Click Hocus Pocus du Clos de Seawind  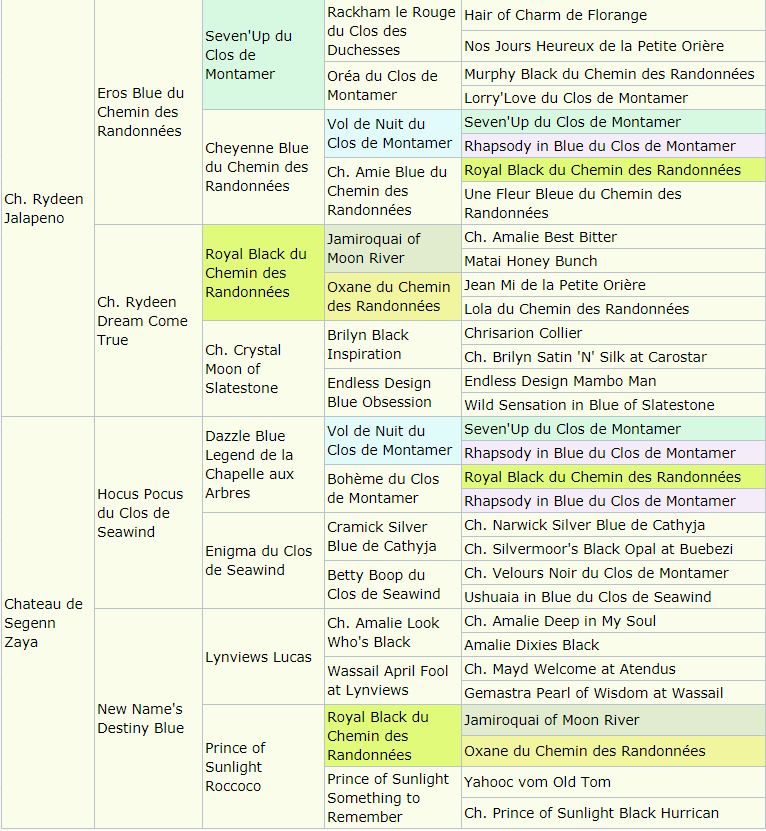[148, 512]
